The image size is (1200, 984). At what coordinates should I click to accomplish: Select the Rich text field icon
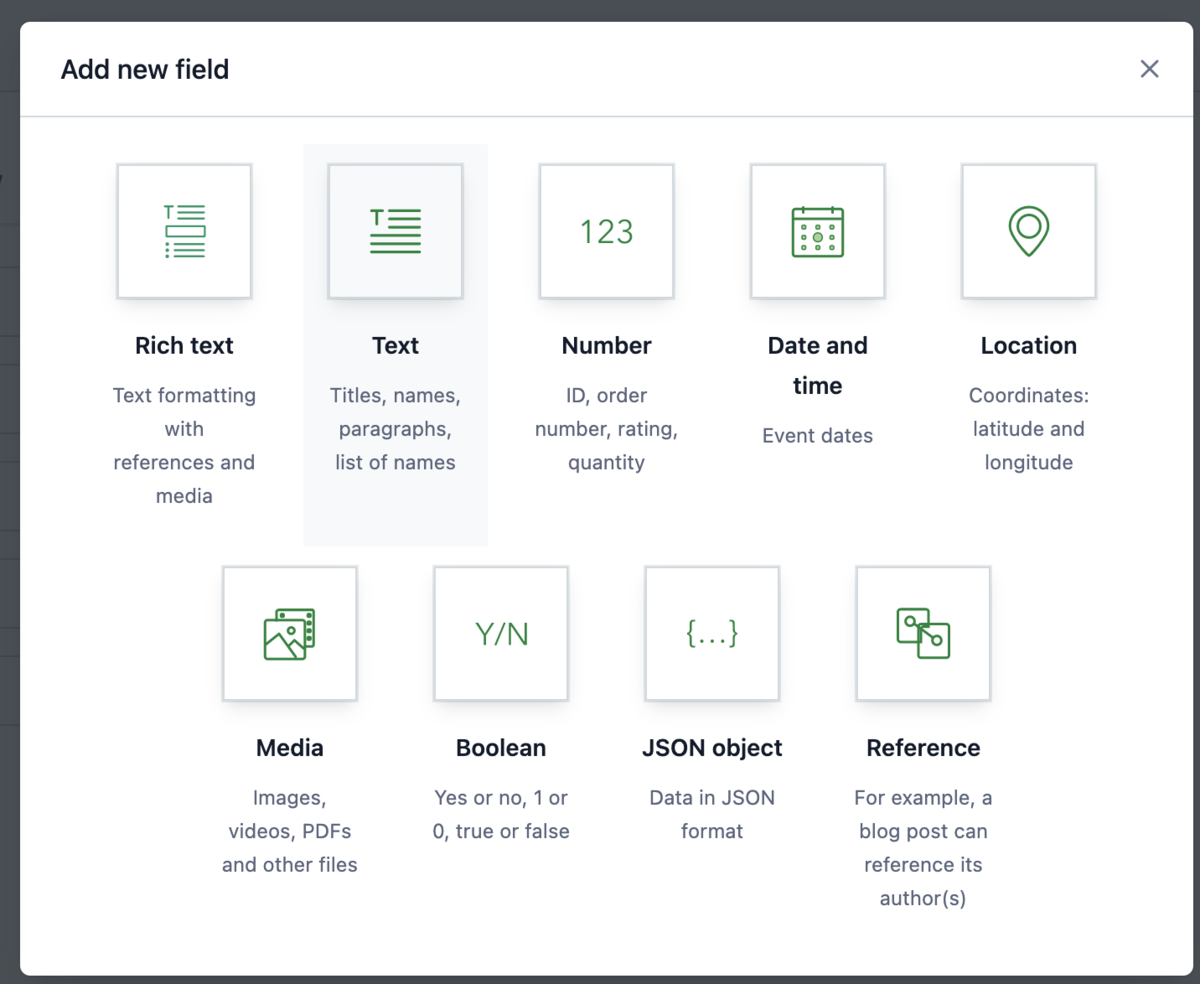click(184, 231)
